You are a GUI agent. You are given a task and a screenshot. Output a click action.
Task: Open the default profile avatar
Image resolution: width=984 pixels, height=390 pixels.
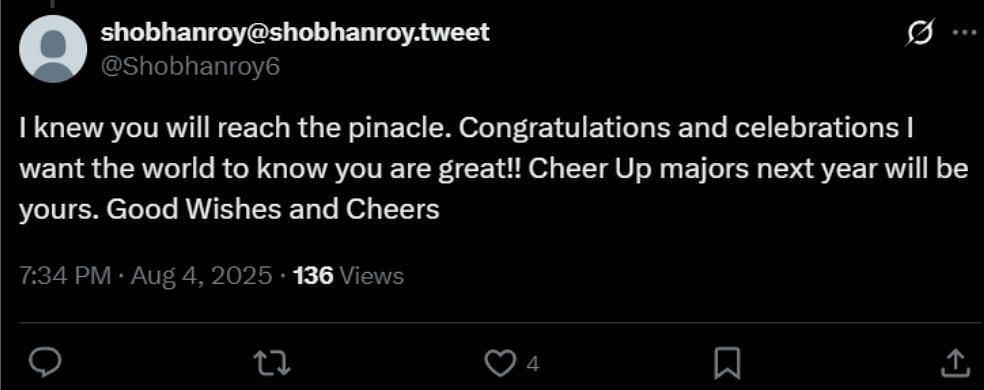[53, 49]
